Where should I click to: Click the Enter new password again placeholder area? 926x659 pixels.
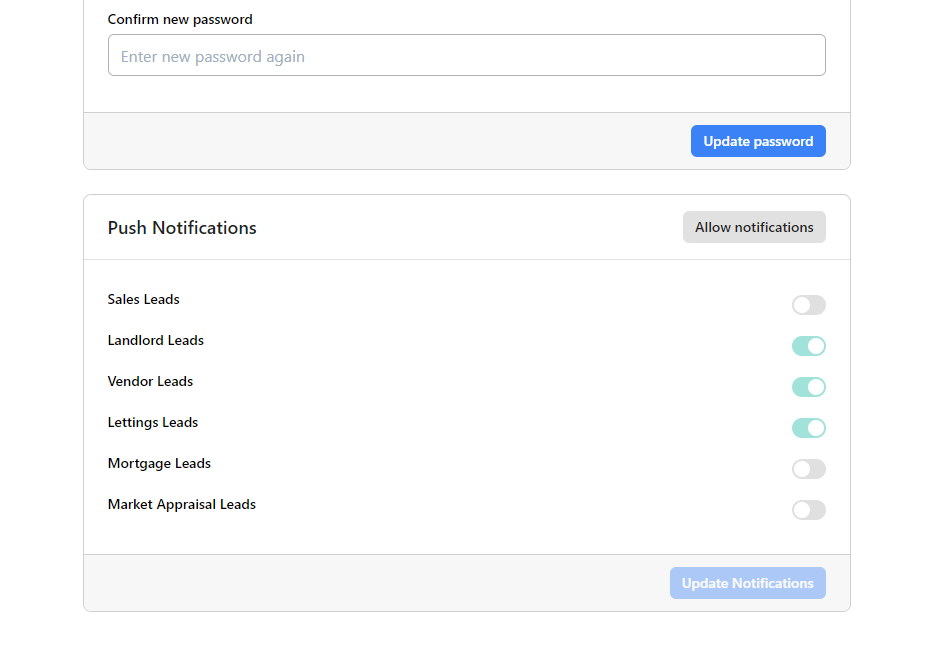212,55
